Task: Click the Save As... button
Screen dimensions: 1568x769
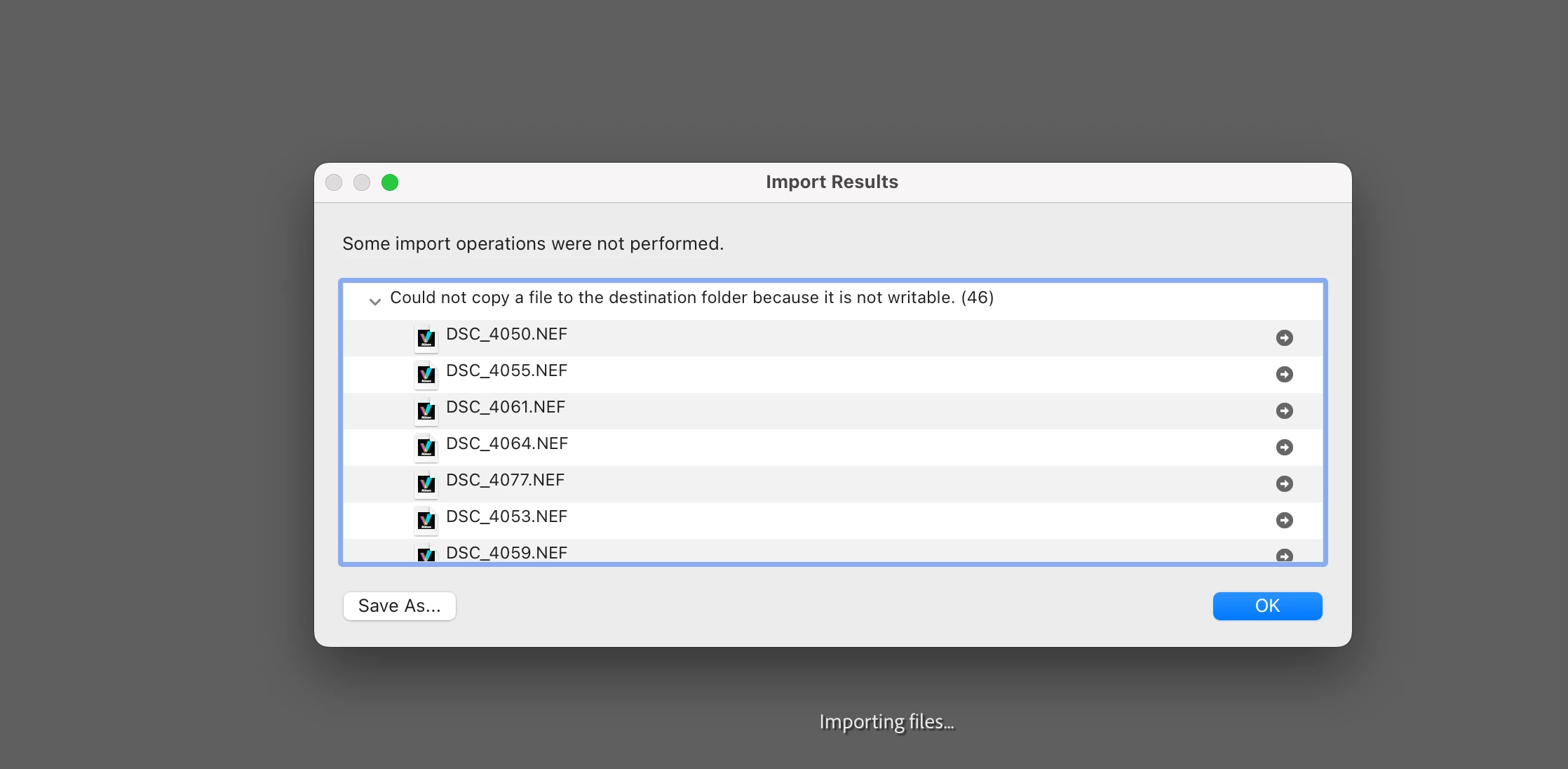Action: [399, 606]
